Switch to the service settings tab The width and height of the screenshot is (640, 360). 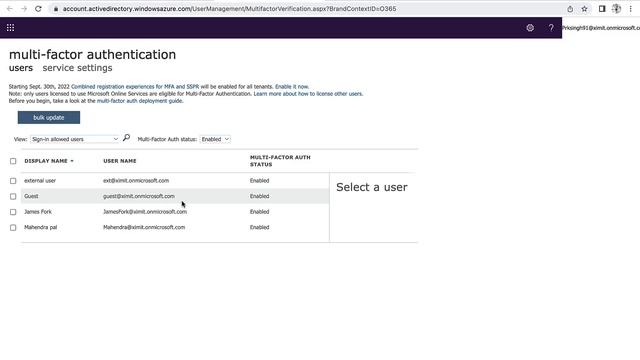pyautogui.click(x=77, y=68)
